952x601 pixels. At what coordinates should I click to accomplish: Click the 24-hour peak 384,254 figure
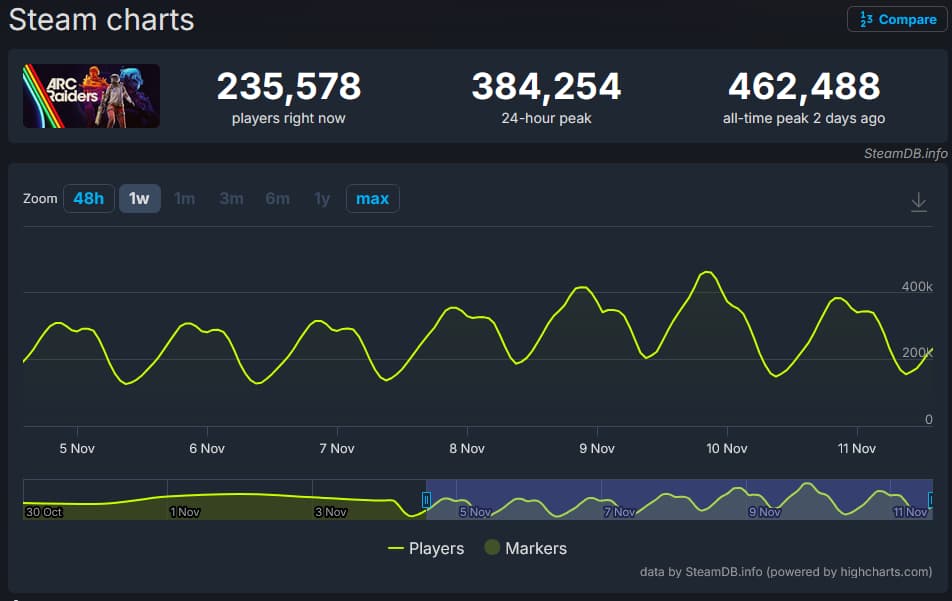[546, 87]
